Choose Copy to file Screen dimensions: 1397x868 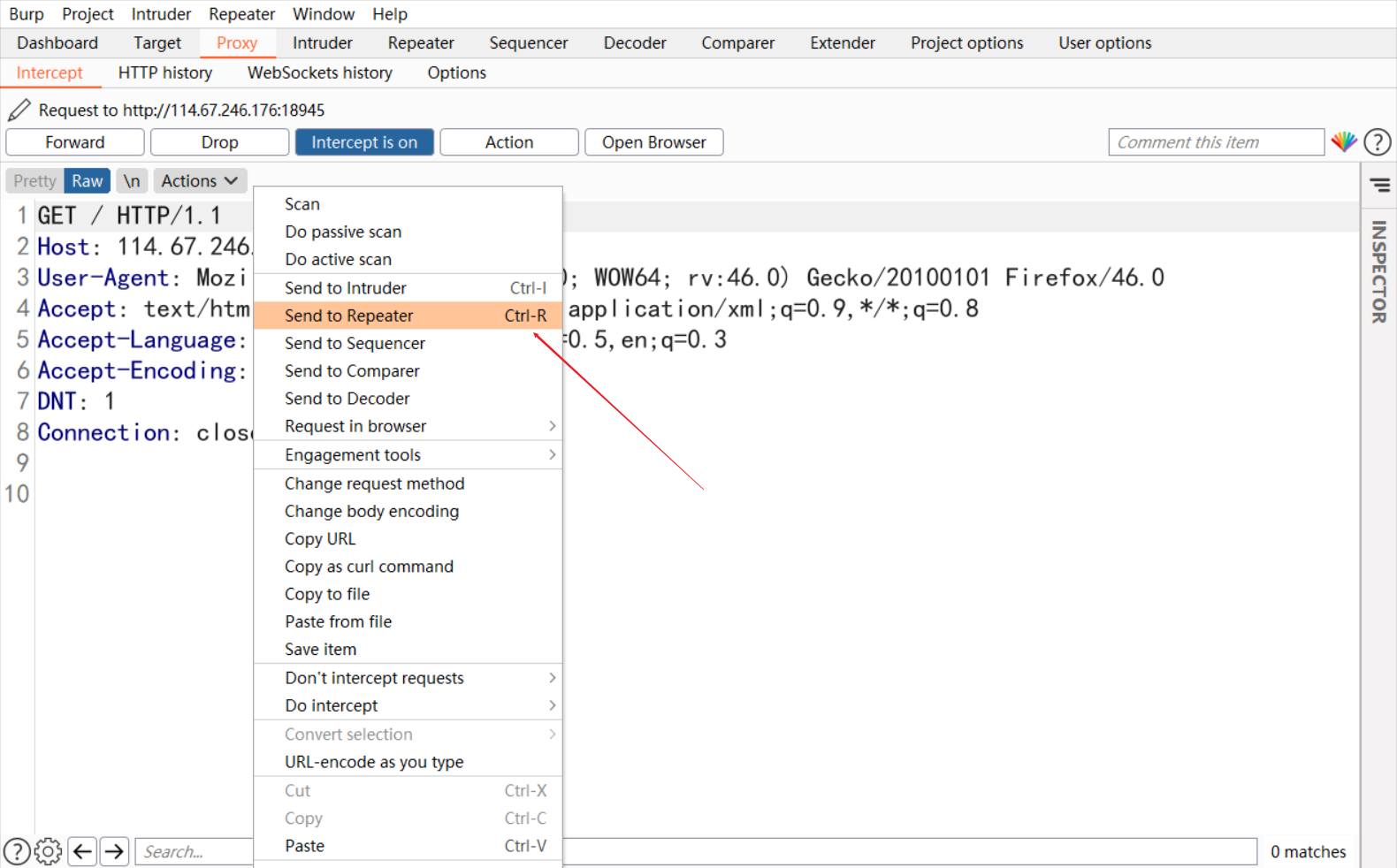pos(408,594)
